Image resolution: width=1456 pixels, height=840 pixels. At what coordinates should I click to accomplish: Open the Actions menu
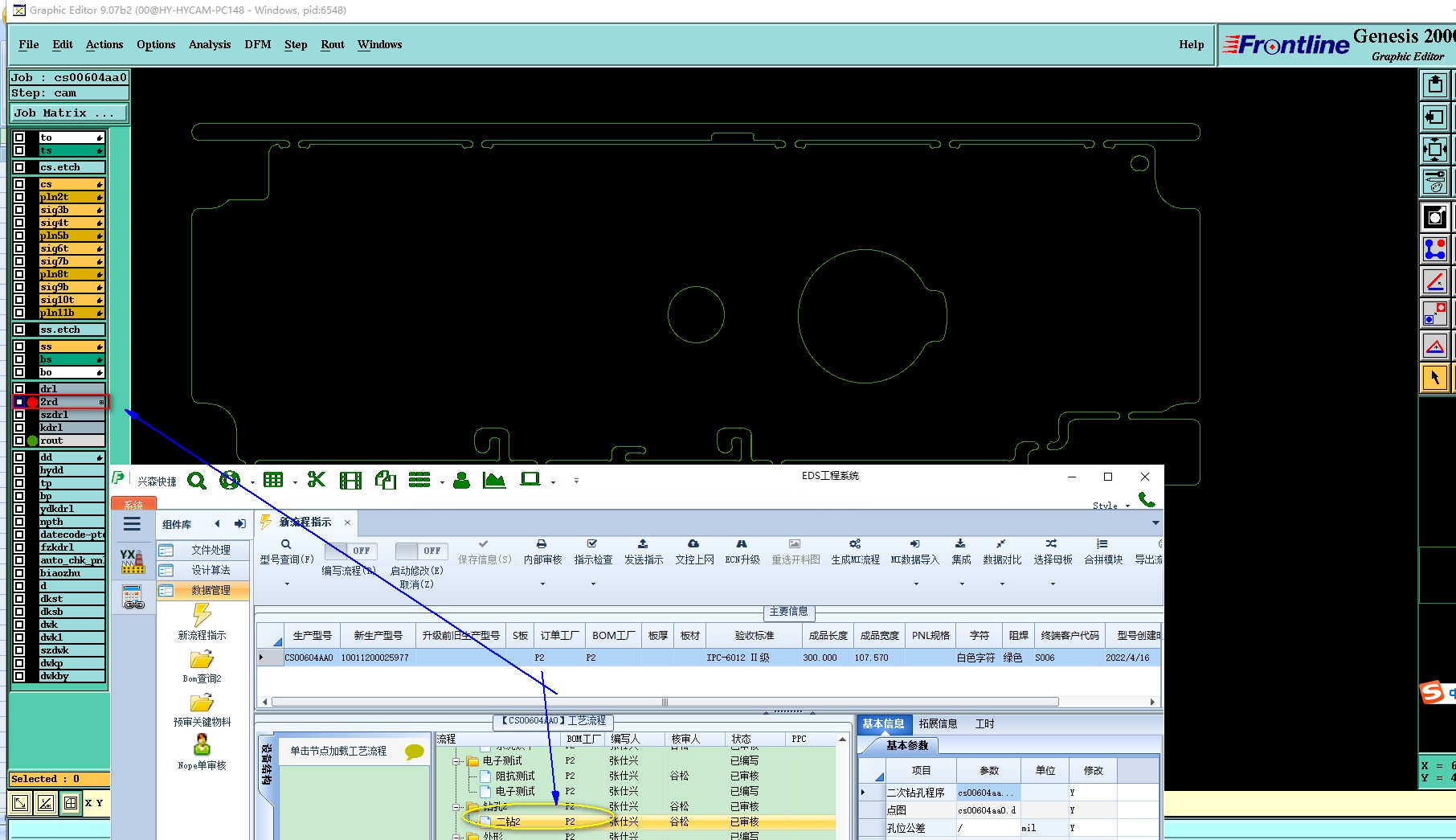click(104, 44)
